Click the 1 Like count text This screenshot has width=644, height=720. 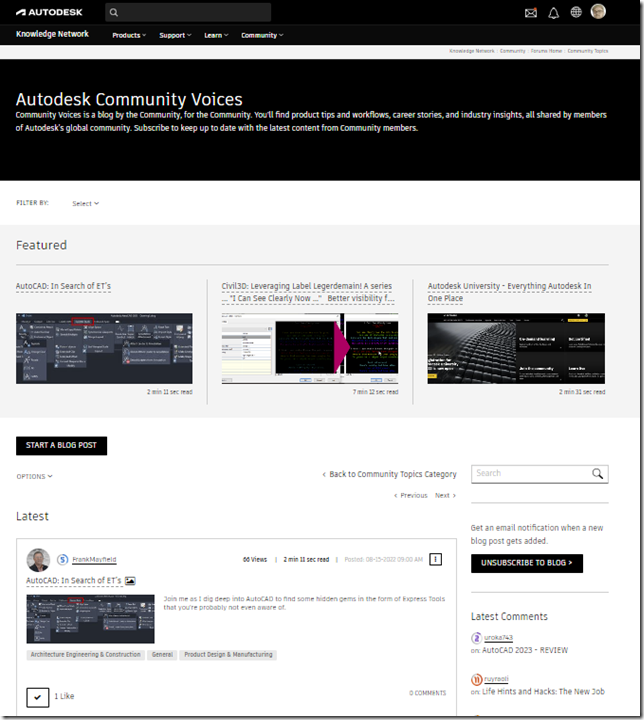[64, 697]
